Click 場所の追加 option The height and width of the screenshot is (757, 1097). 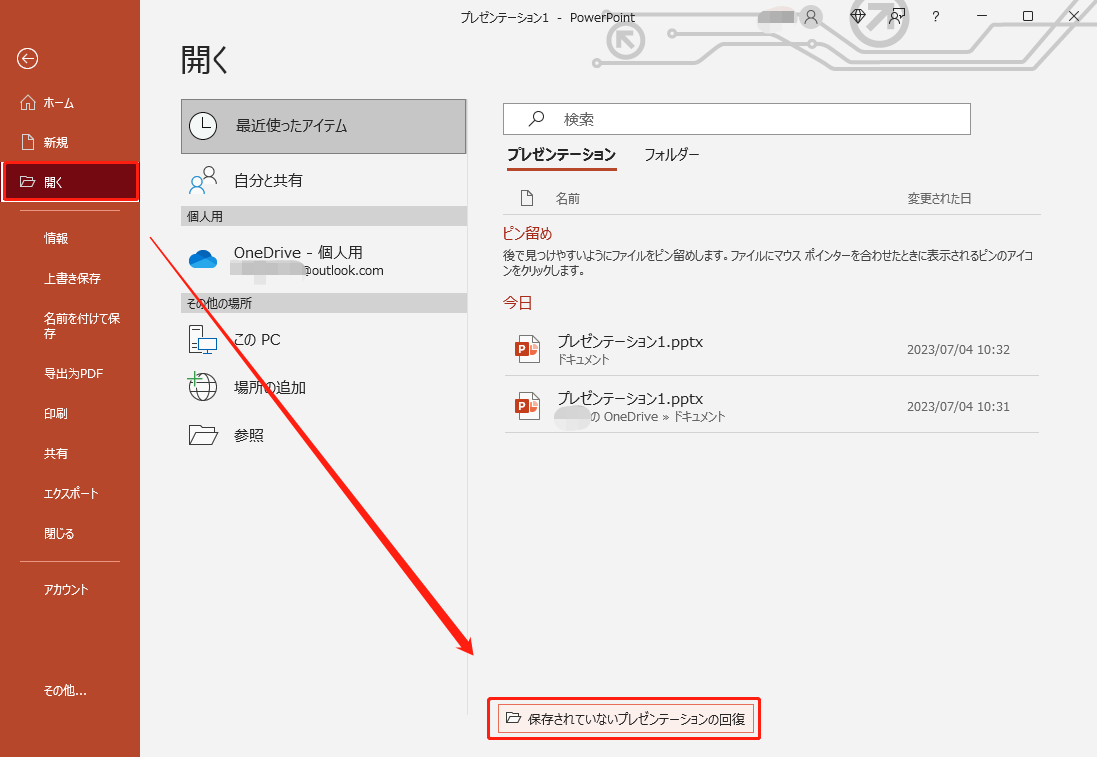pyautogui.click(x=323, y=387)
